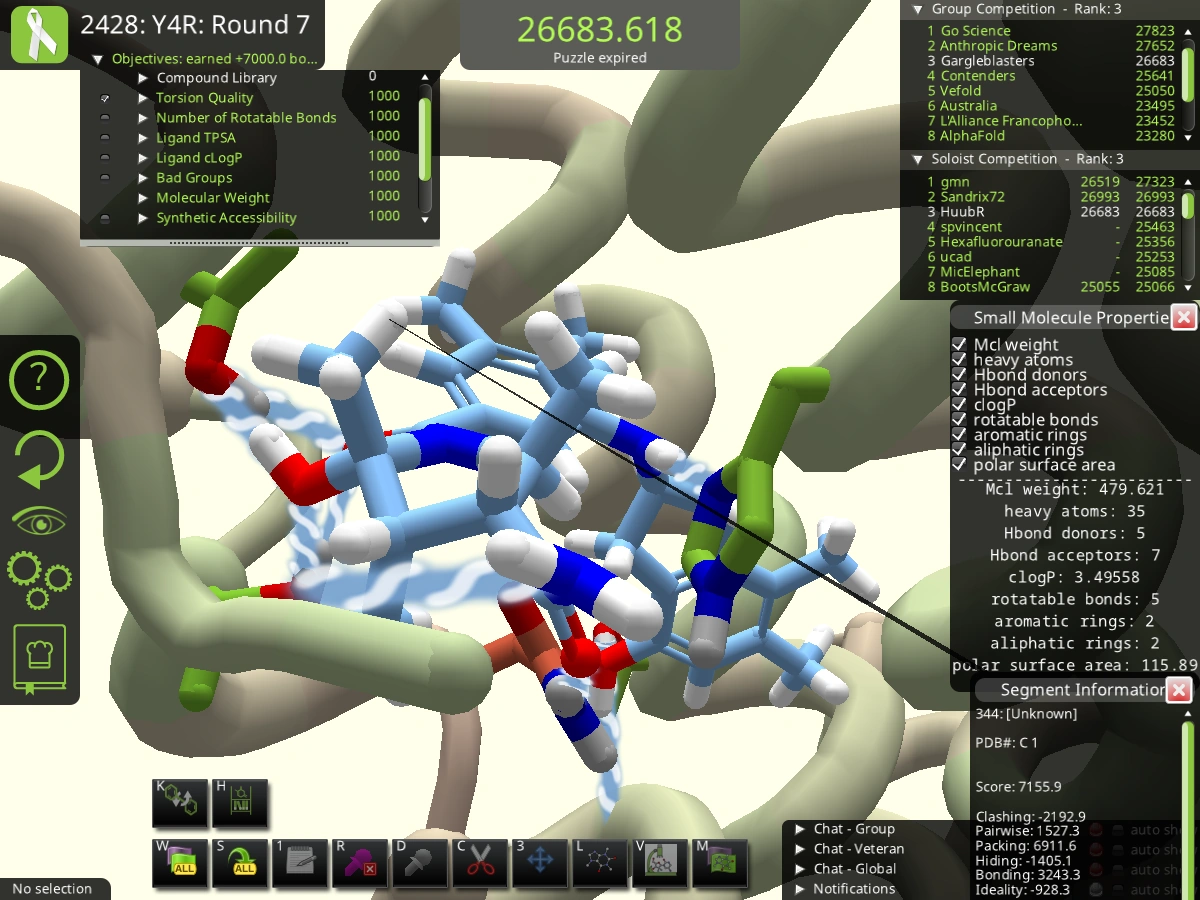Click the Undo arrow in sidebar
The image size is (1200, 900).
(39, 459)
